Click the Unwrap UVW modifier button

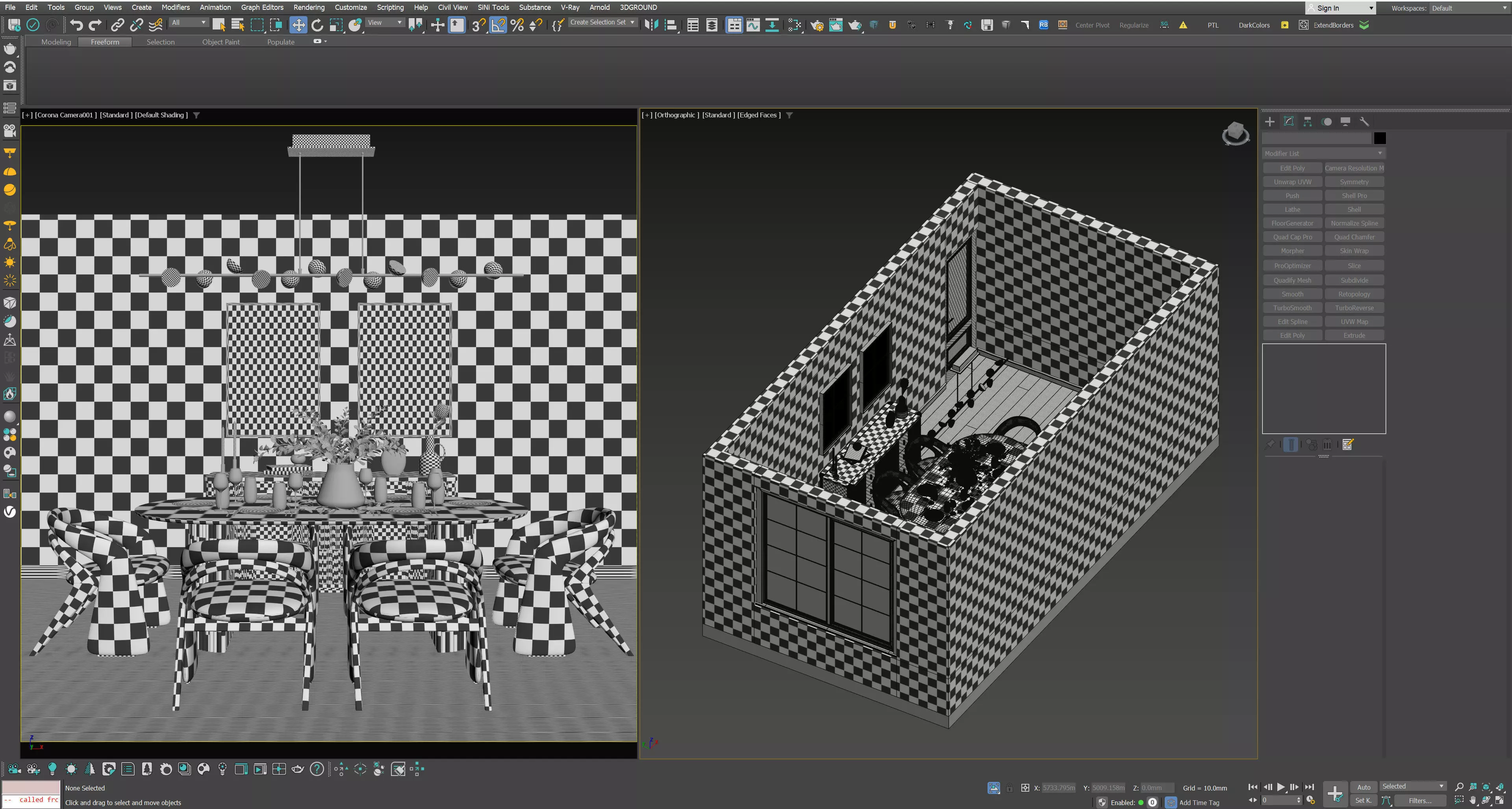tap(1292, 182)
